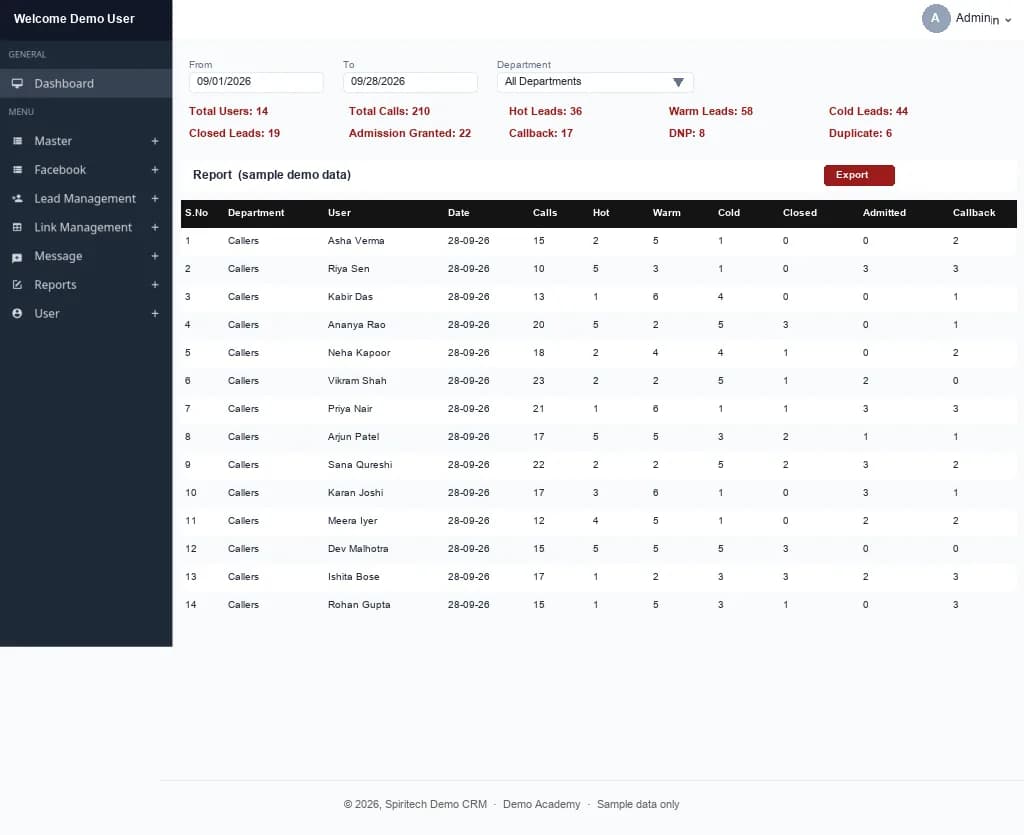Click Closed Leads: 19 statistic
1024x835 pixels.
(x=234, y=133)
